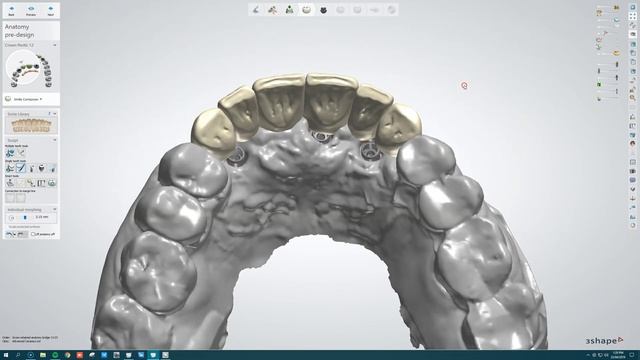Tick the checkbox at the Sculpt panel bottom
Screen dimensions: 640x360
click(33, 234)
